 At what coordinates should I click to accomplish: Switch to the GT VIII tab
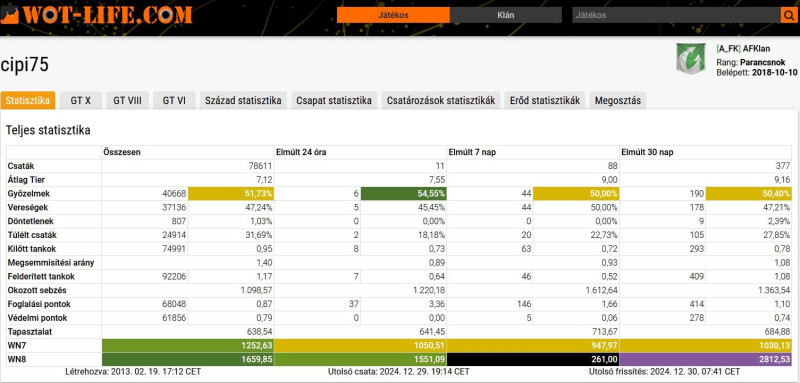click(128, 100)
